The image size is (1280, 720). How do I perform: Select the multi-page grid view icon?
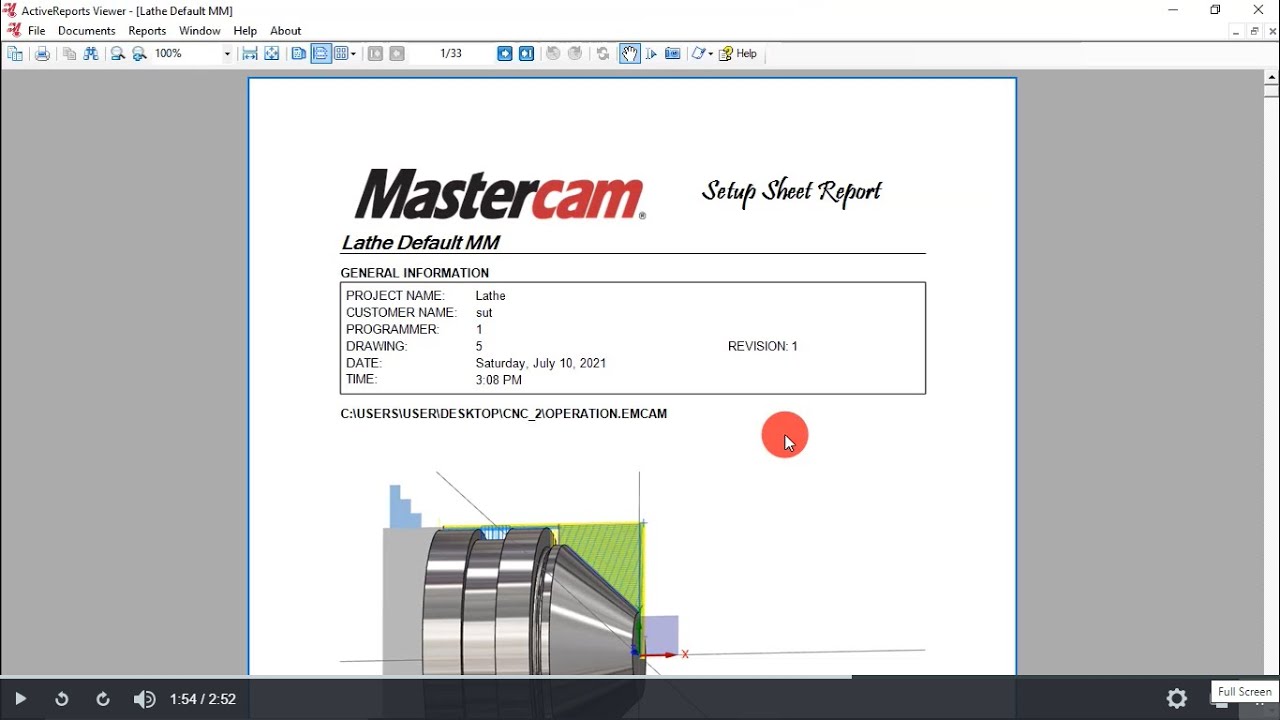click(x=342, y=54)
